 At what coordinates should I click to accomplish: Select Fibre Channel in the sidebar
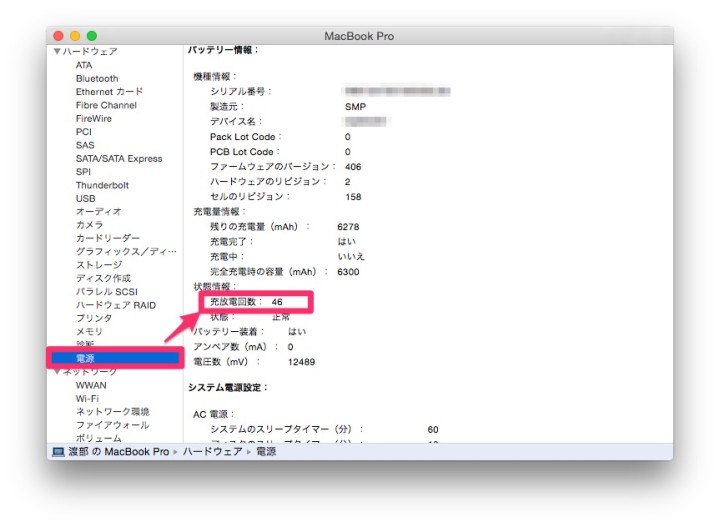[106, 105]
